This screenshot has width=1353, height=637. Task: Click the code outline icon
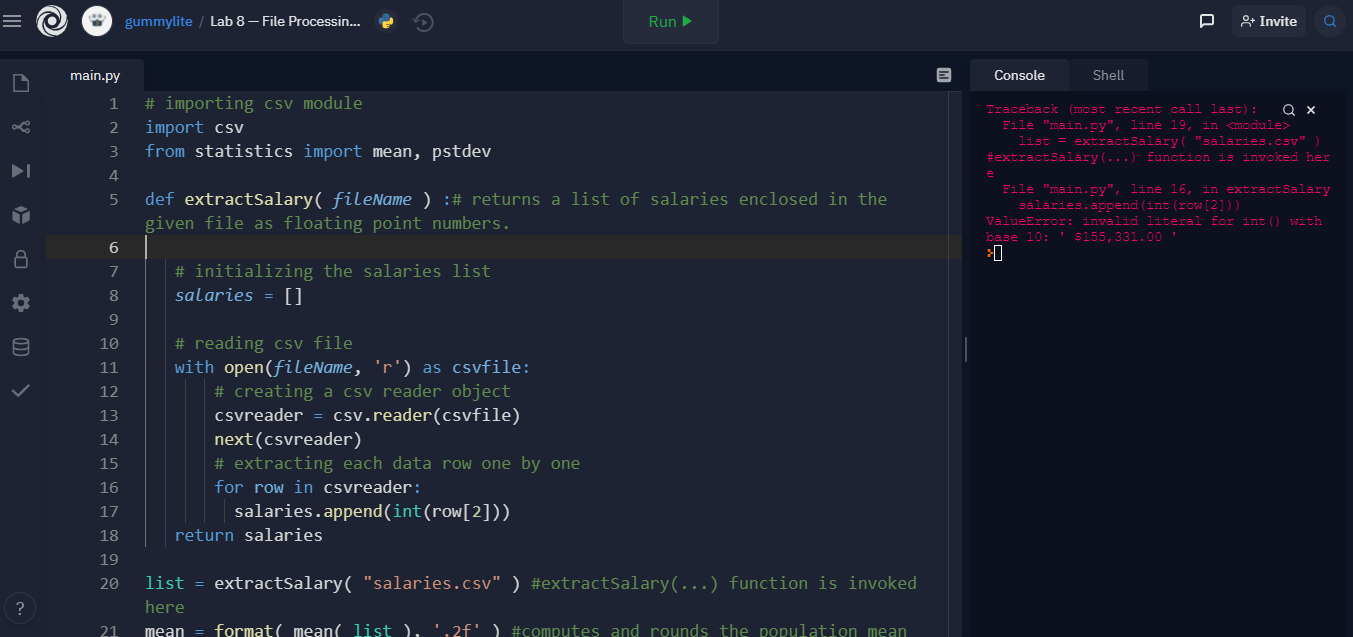[943, 74]
